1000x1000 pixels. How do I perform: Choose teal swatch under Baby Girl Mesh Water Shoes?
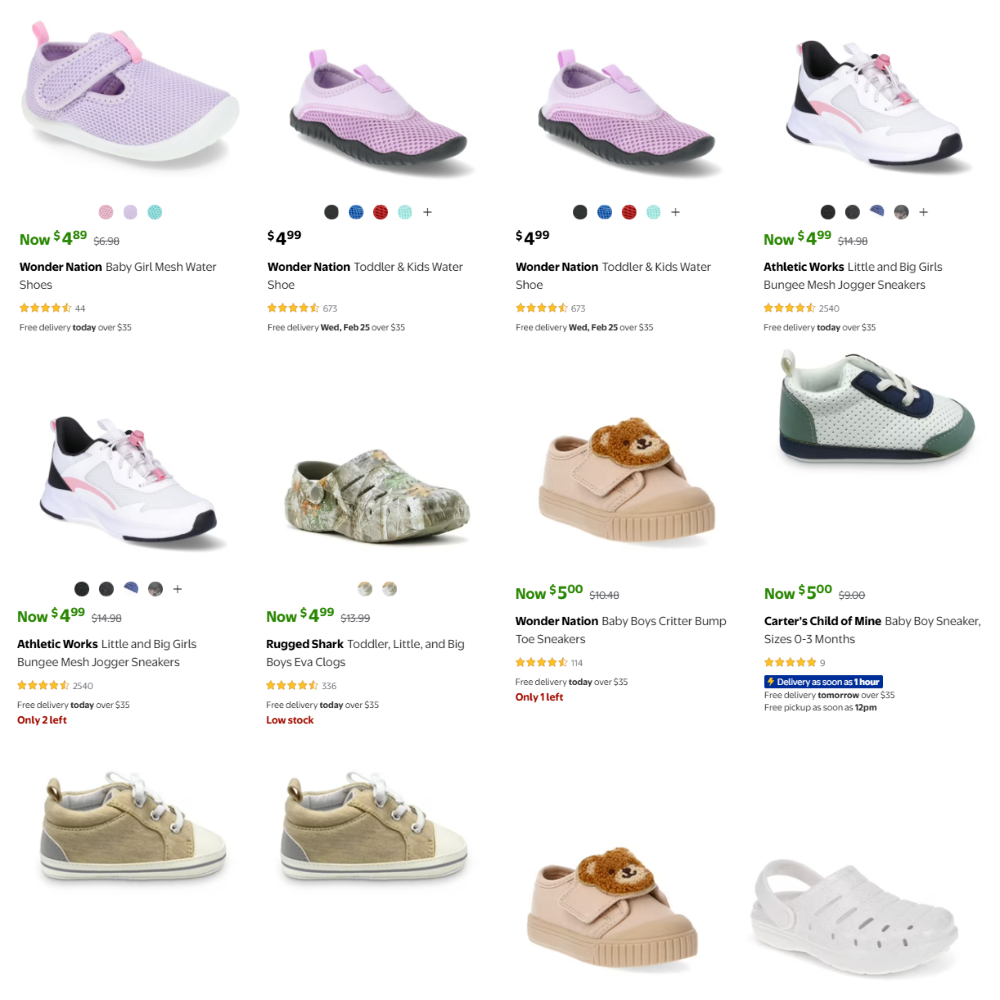pyautogui.click(x=155, y=212)
